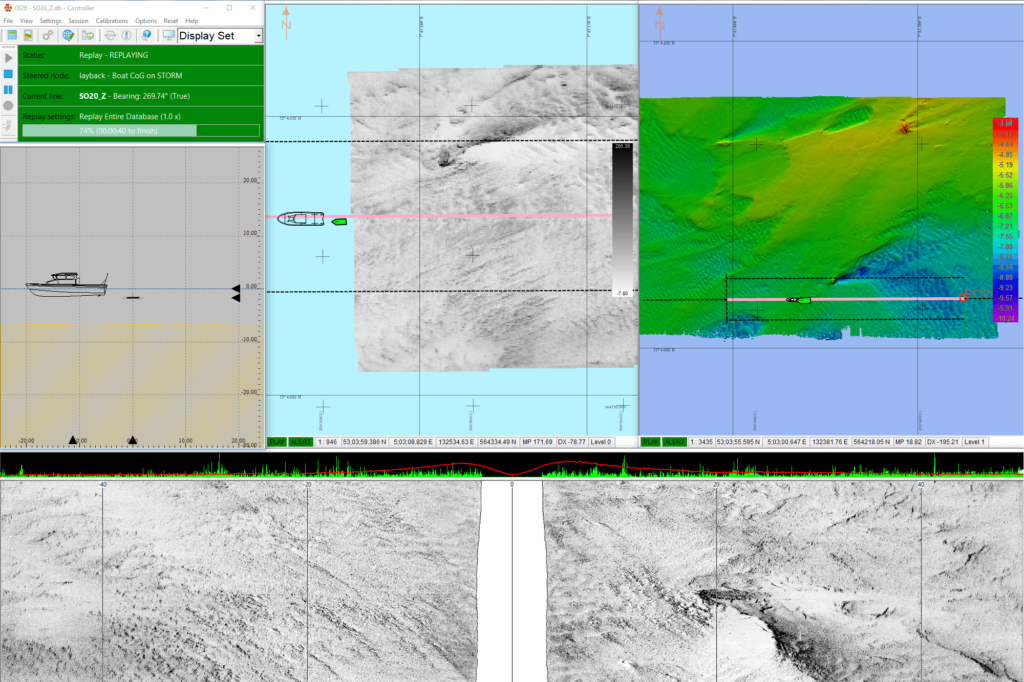Click the export arrow toolbar icon
1024x682 pixels.
88,35
